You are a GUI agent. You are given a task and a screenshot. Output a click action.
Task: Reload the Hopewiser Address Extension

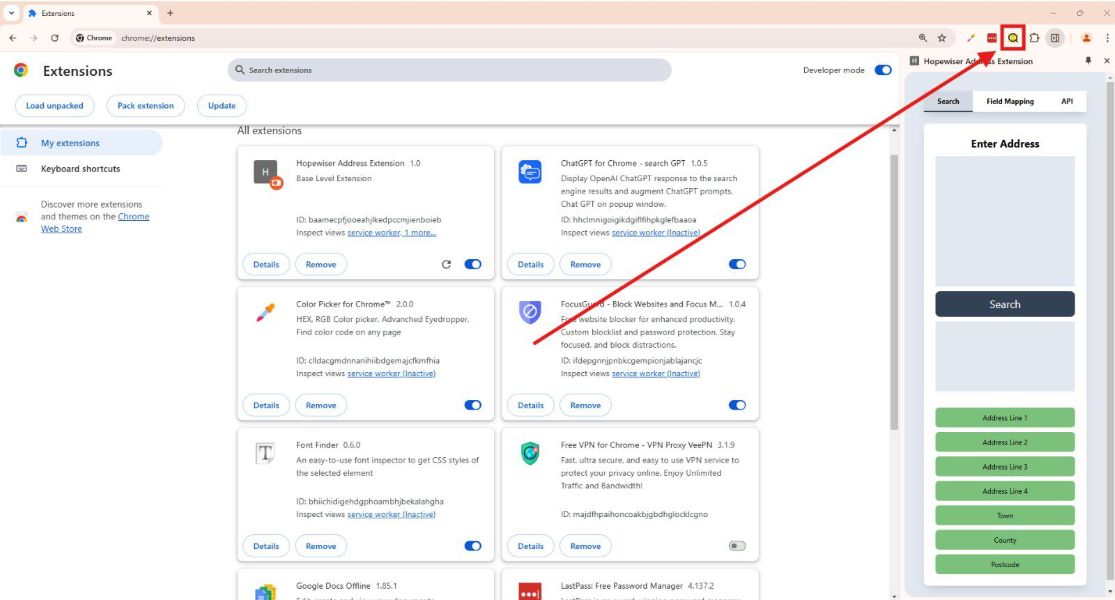tap(446, 265)
